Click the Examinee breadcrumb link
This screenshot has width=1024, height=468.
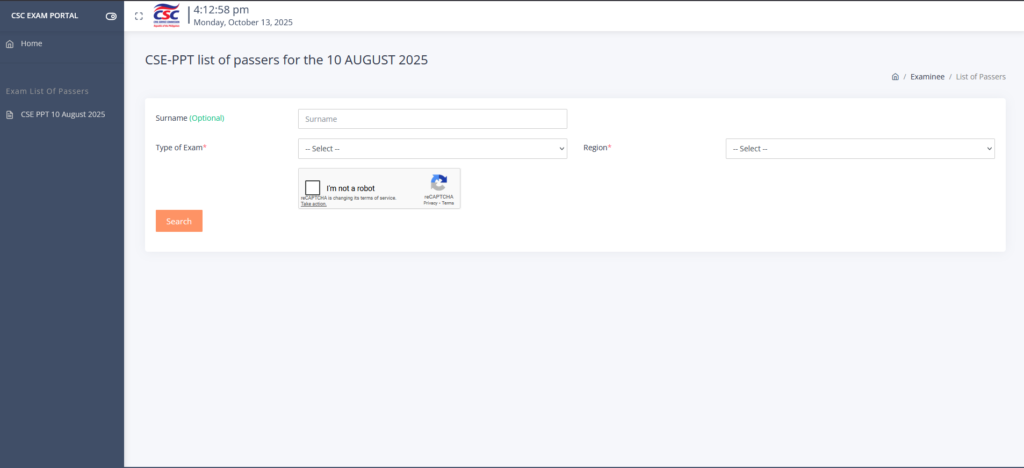point(927,77)
